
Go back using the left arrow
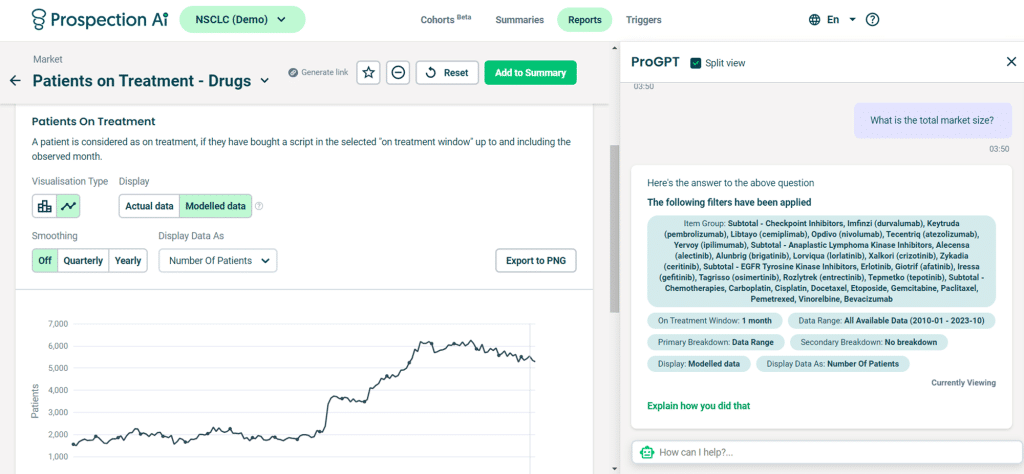point(15,81)
